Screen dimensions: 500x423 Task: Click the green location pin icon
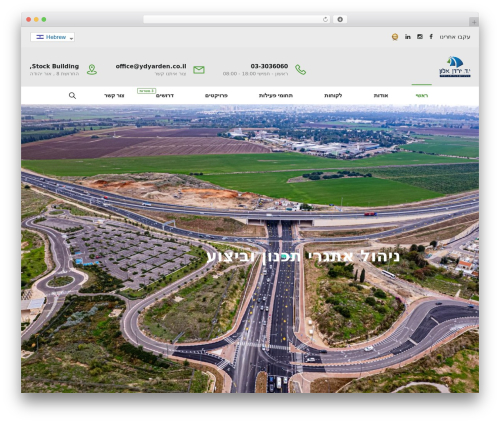pyautogui.click(x=92, y=70)
